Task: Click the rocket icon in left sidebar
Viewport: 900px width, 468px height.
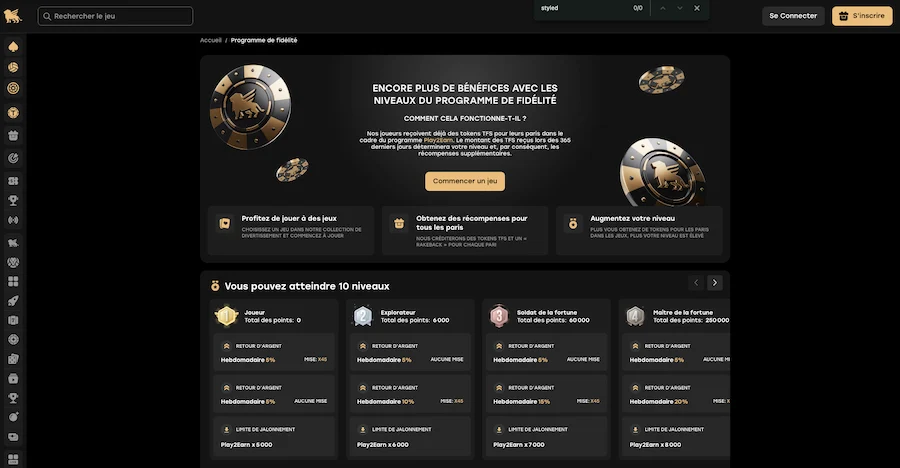Action: 13,300
